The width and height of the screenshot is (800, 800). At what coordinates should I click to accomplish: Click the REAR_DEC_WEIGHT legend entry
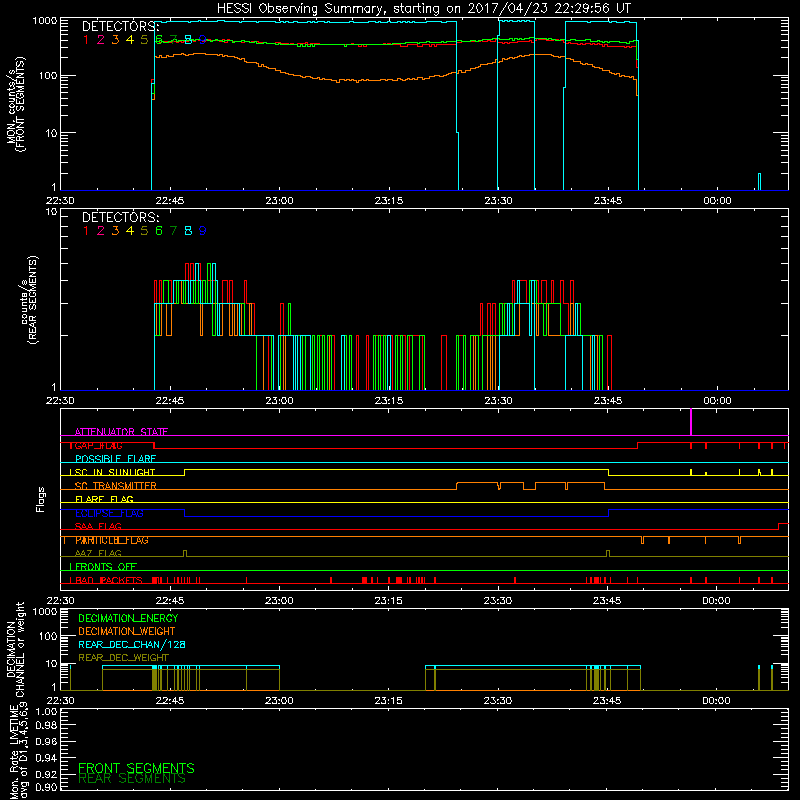(123, 658)
